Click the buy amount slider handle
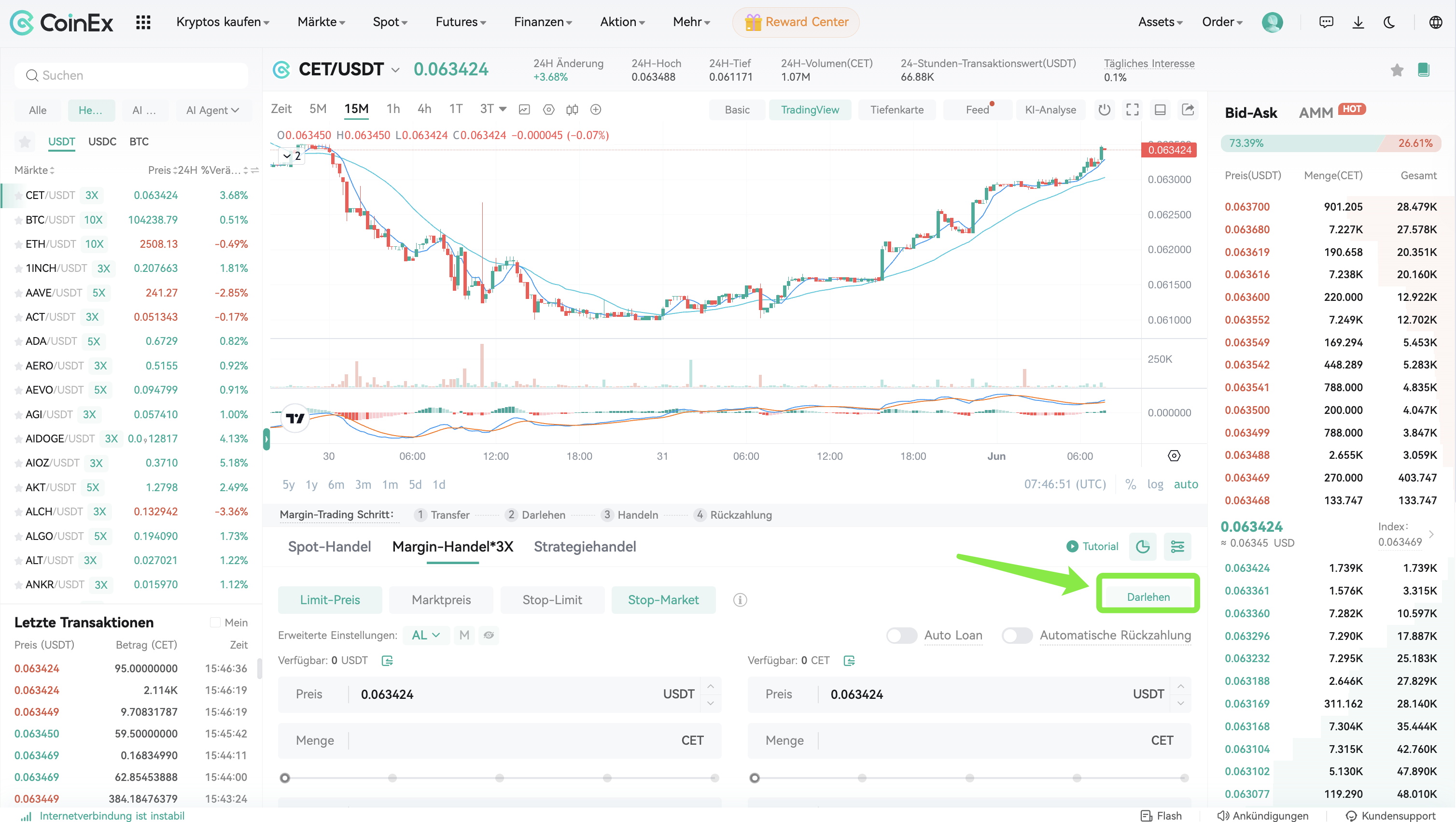The width and height of the screenshot is (1456, 822). 285,778
